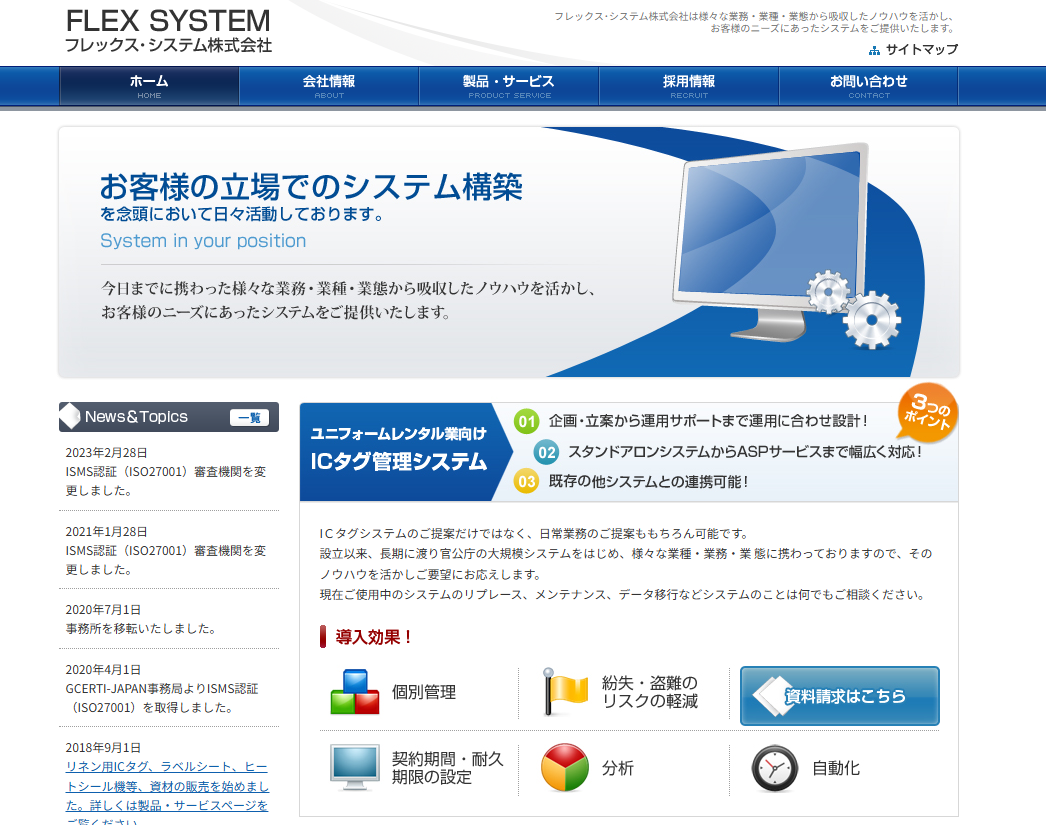Click the FLEX SYSTEM company logo
The image size is (1046, 825).
pyautogui.click(x=168, y=31)
